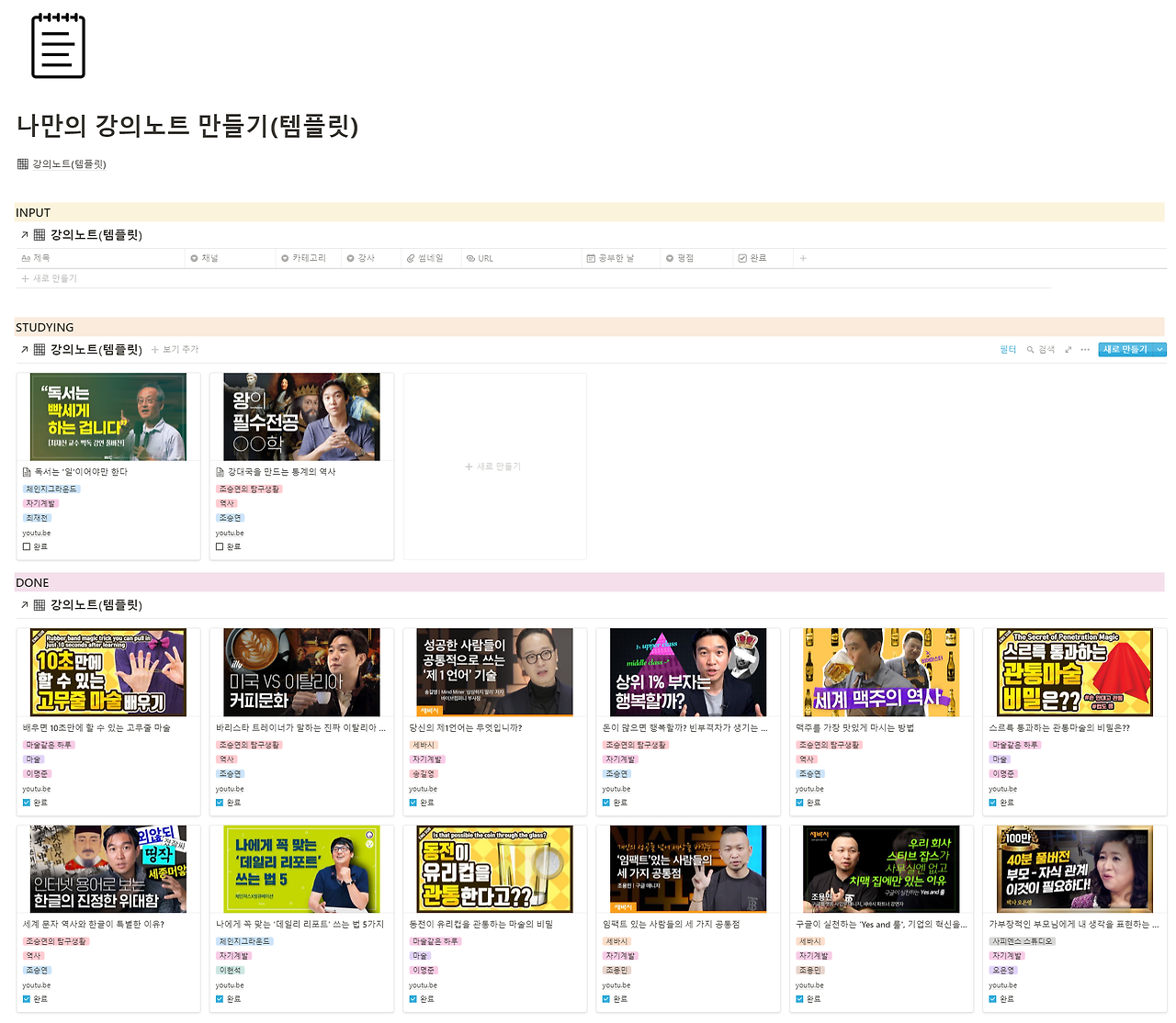
Task: Open the card titled 구글이 실천하는 'Yes and 룰'
Action: pos(881,925)
